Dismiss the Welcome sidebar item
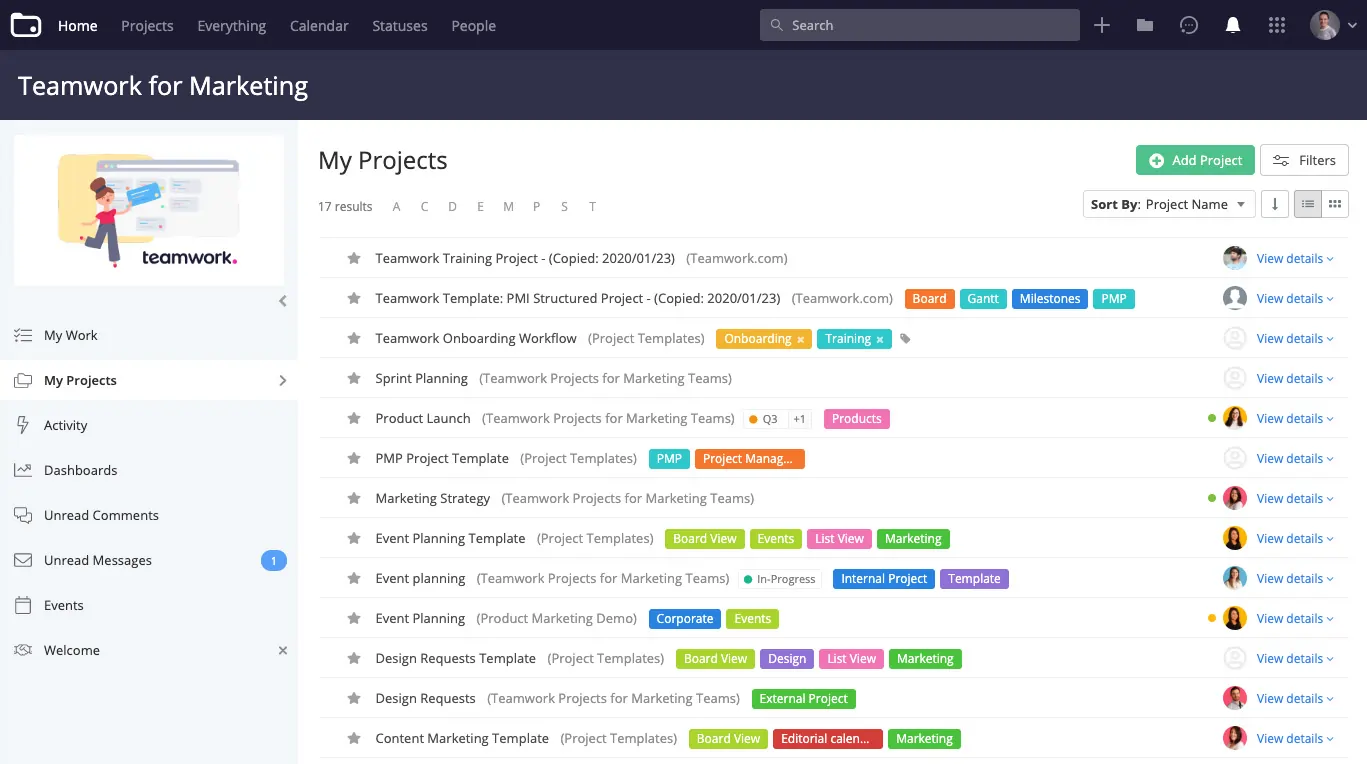This screenshot has height=764, width=1367. click(283, 650)
